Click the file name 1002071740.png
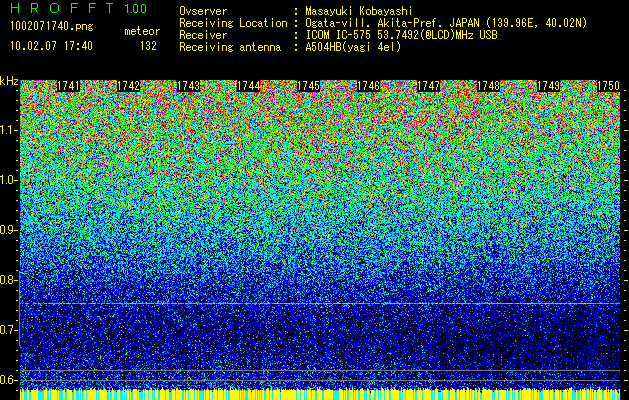The width and height of the screenshot is (629, 400). (x=52, y=27)
